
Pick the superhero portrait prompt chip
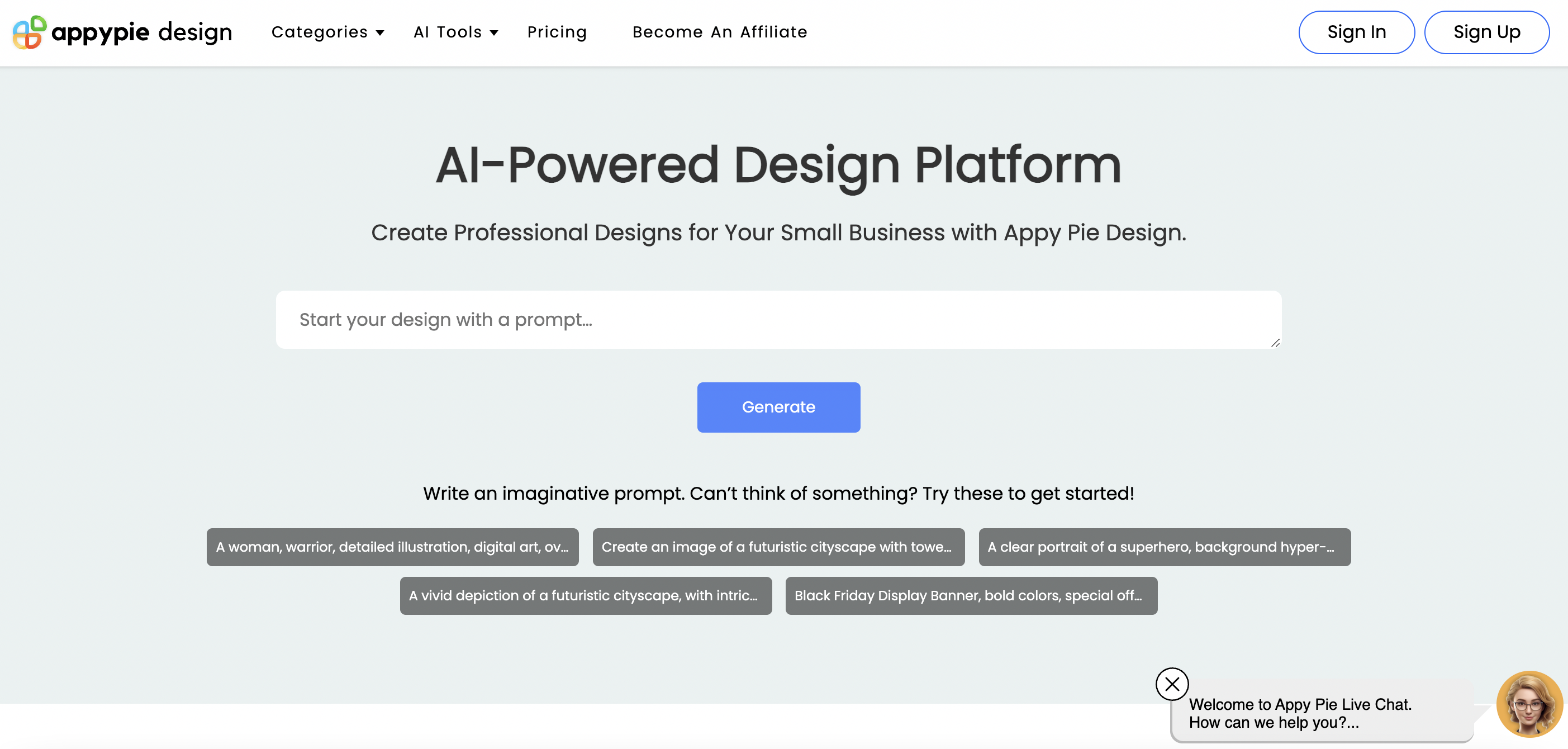tap(1164, 547)
